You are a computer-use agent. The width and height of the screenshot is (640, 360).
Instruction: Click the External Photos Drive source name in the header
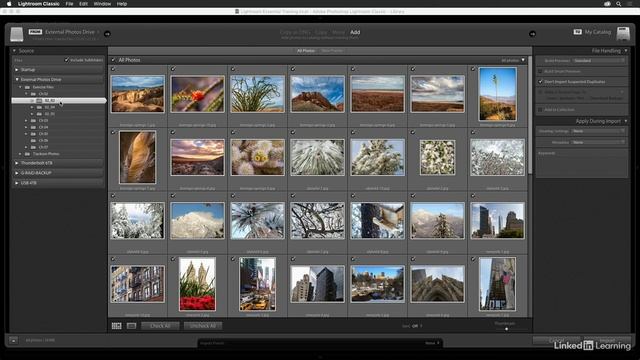tap(70, 32)
